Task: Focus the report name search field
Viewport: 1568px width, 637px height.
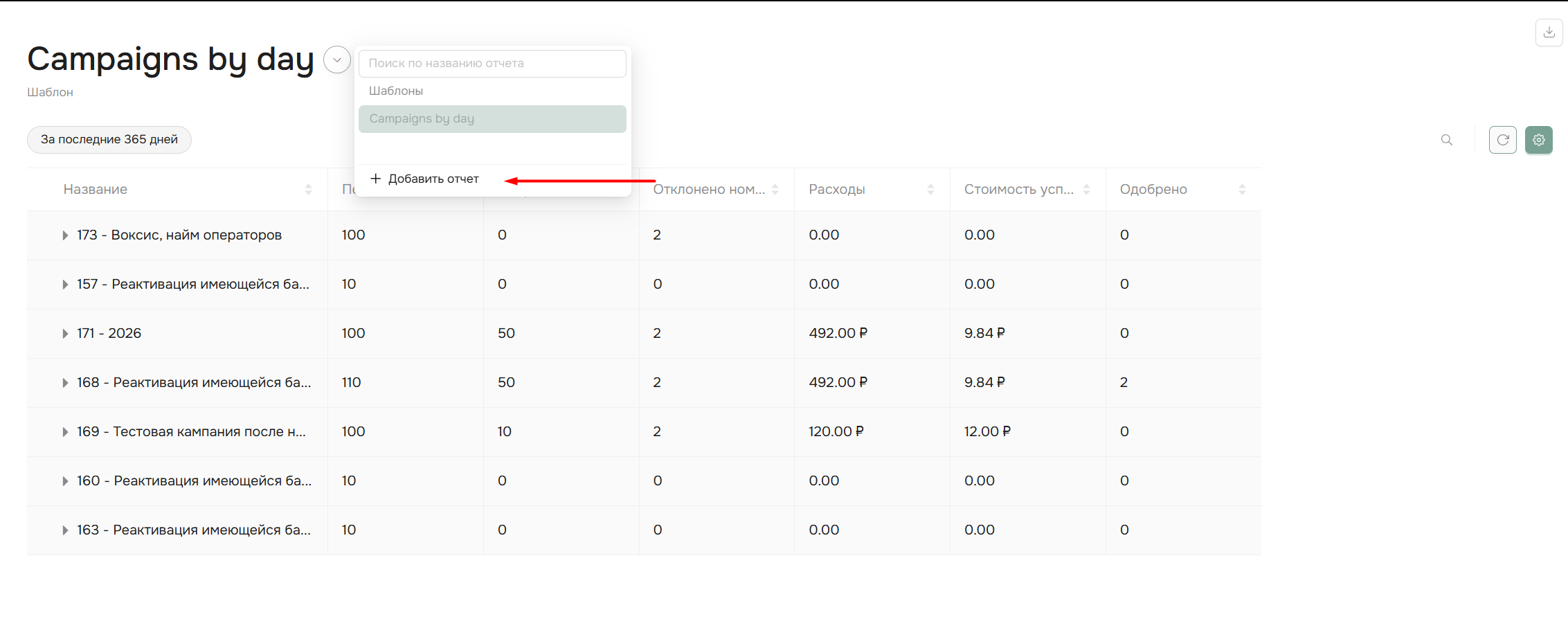Action: tap(492, 64)
